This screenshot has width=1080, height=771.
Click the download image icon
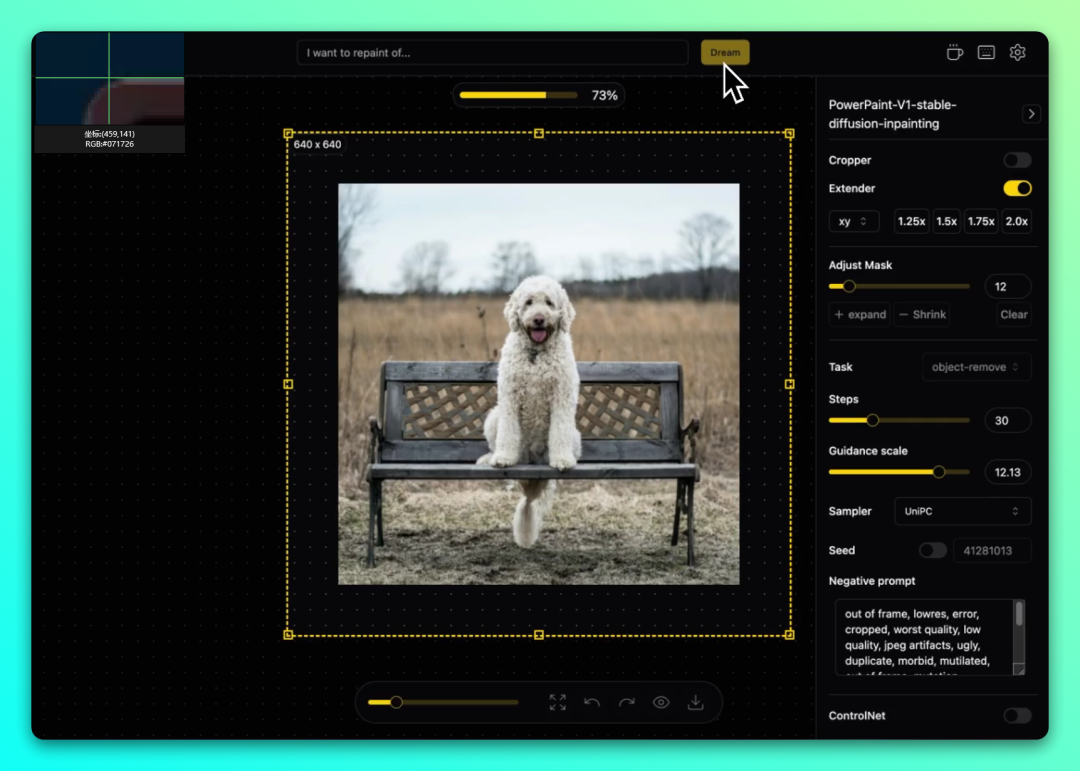tap(695, 702)
